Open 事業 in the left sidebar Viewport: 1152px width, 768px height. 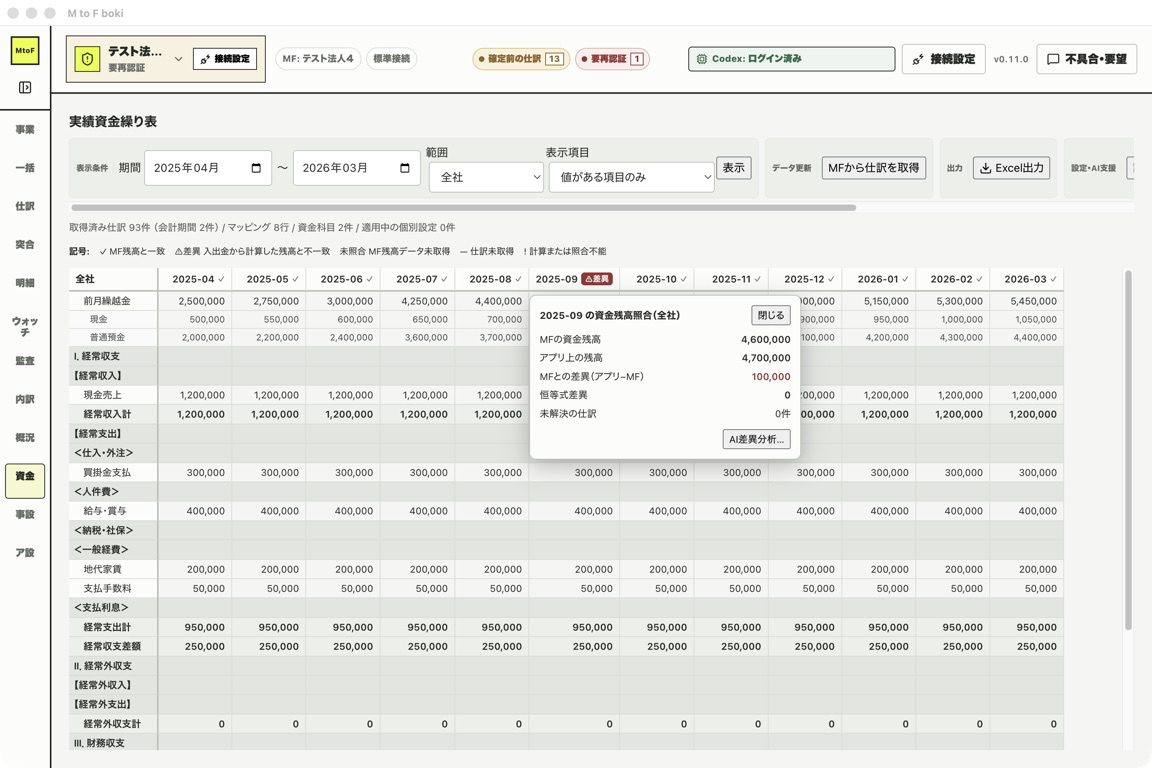click(x=25, y=129)
